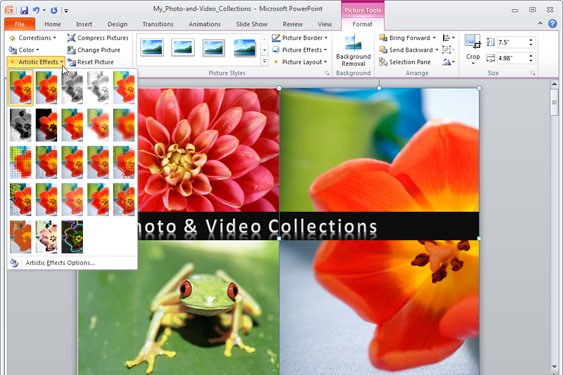563x375 pixels.
Task: Click Compress Pictures
Action: 98,38
